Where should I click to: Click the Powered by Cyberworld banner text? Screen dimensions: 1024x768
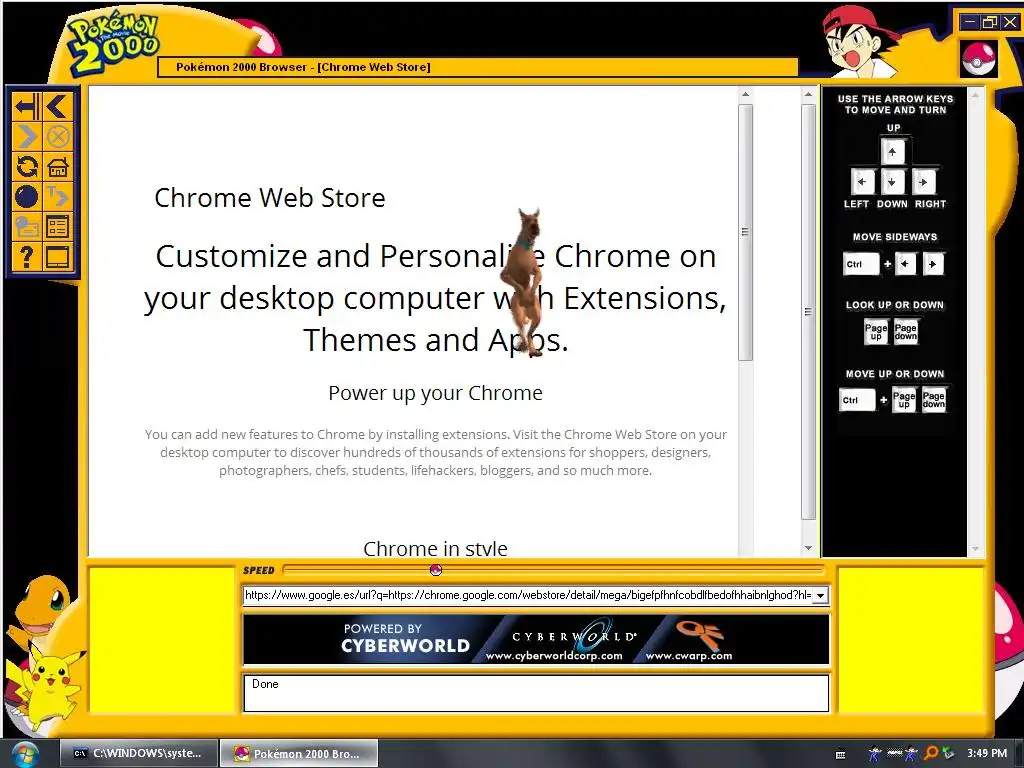(405, 638)
